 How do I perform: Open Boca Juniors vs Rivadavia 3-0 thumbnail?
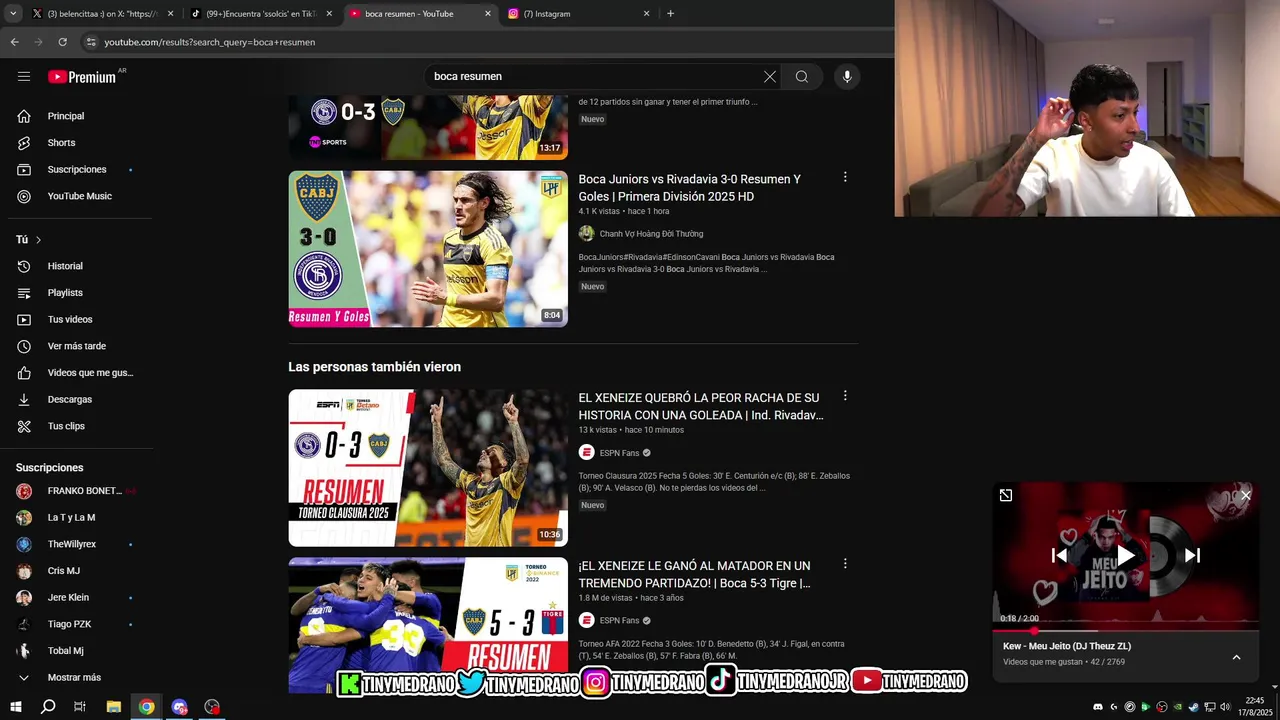[428, 249]
